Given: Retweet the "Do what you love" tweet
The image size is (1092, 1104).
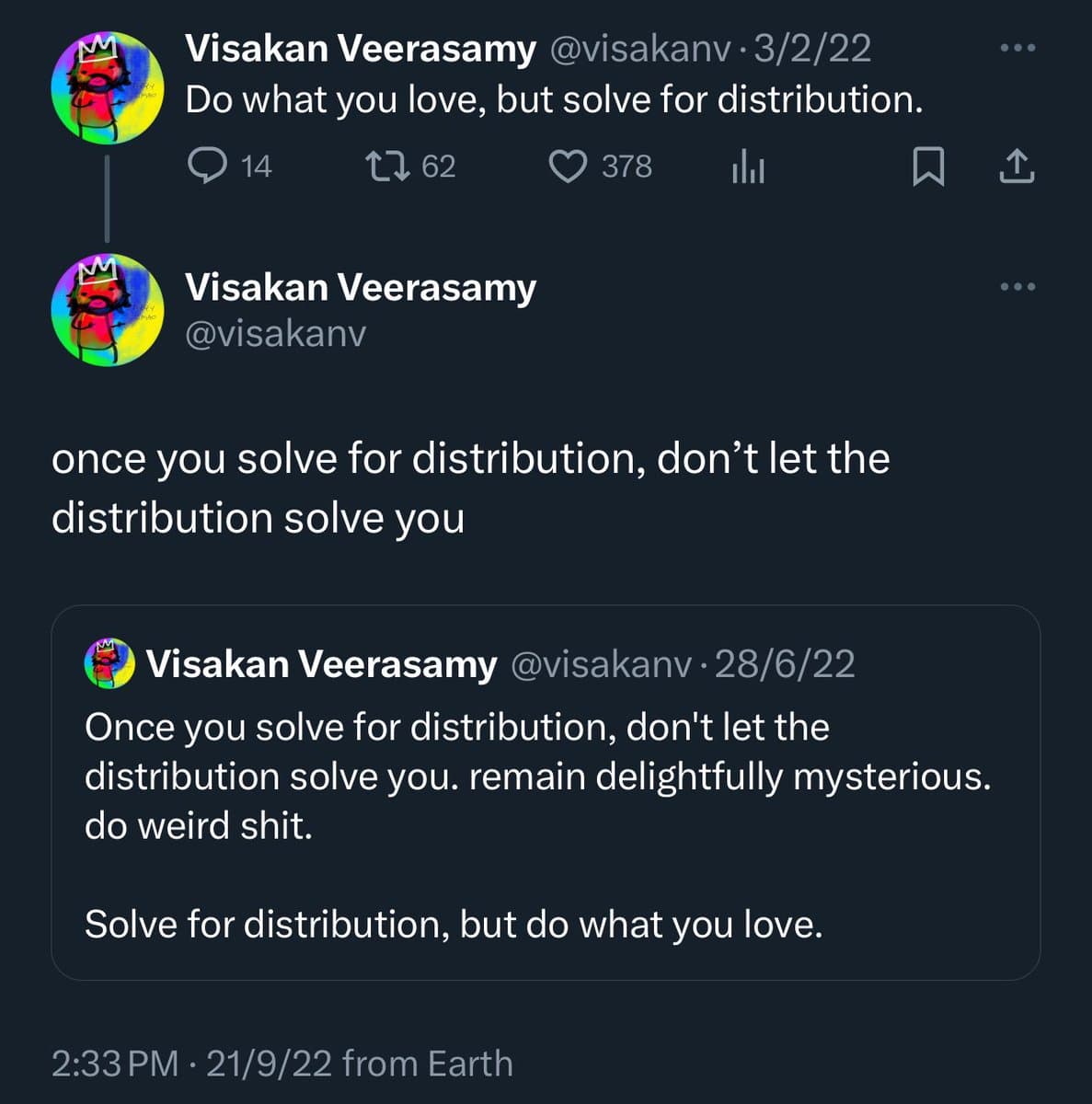Looking at the screenshot, I should [x=388, y=166].
